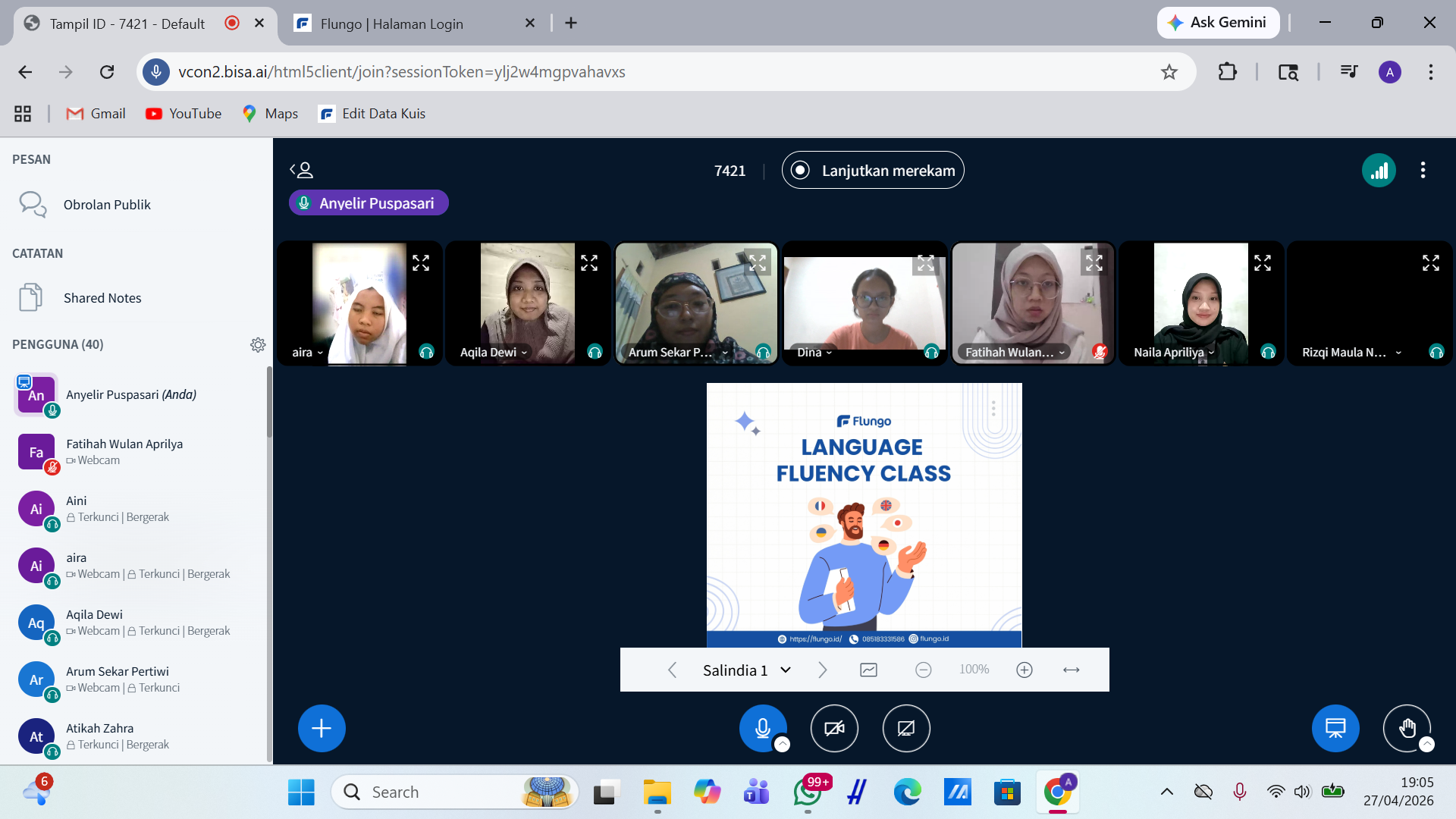This screenshot has width=1456, height=819.
Task: Open presentation options dots on the slide
Action: pos(993,409)
